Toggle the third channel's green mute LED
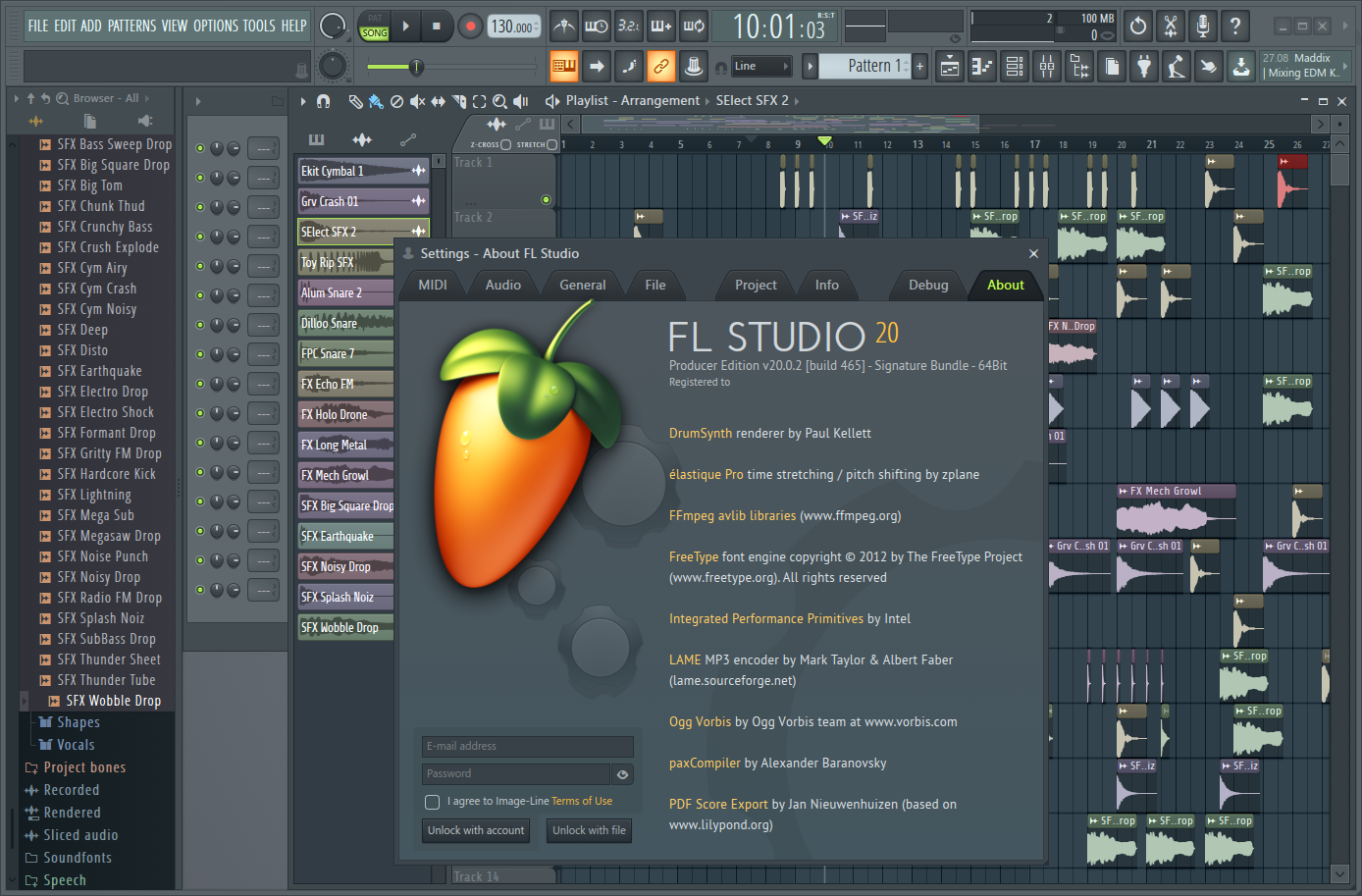1362x896 pixels. (200, 207)
